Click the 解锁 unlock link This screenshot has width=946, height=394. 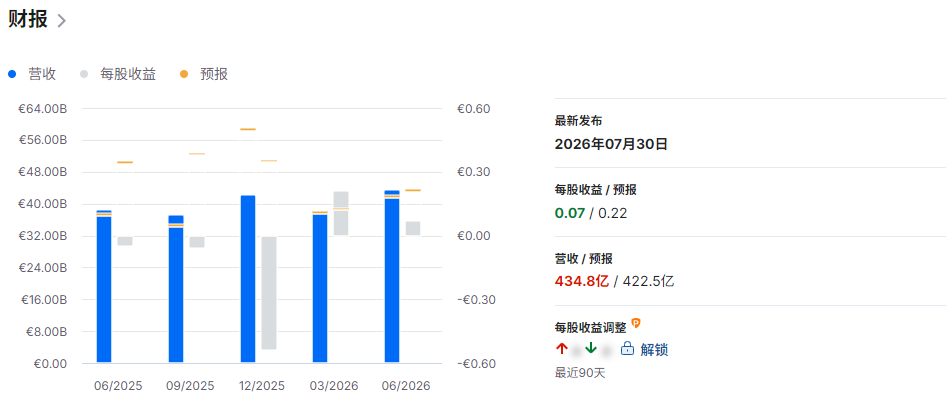pos(654,349)
